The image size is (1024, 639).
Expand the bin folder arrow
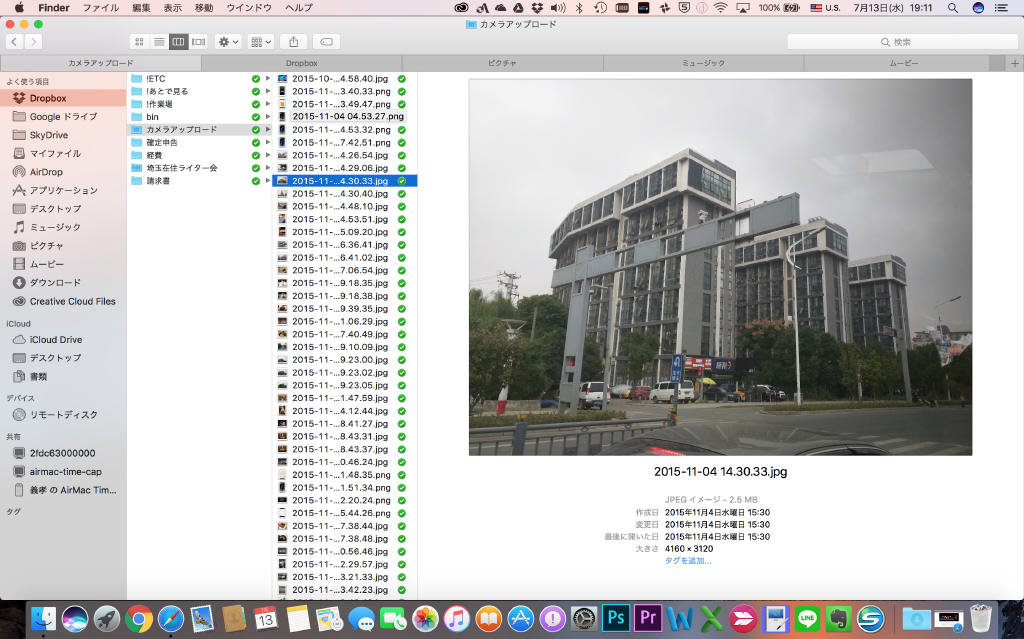click(x=267, y=117)
